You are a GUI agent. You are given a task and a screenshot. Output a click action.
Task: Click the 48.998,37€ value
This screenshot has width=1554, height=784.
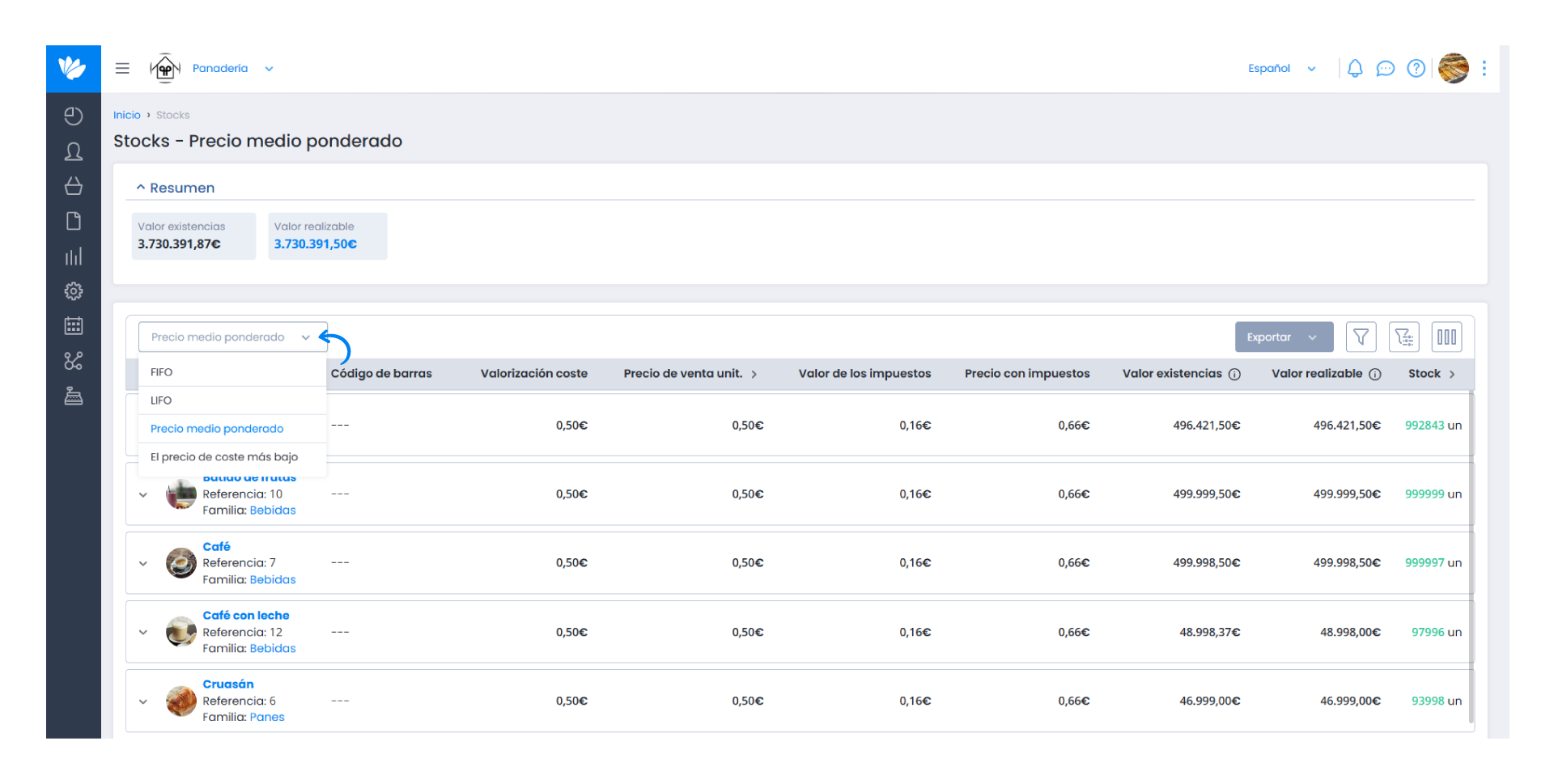(x=1209, y=632)
